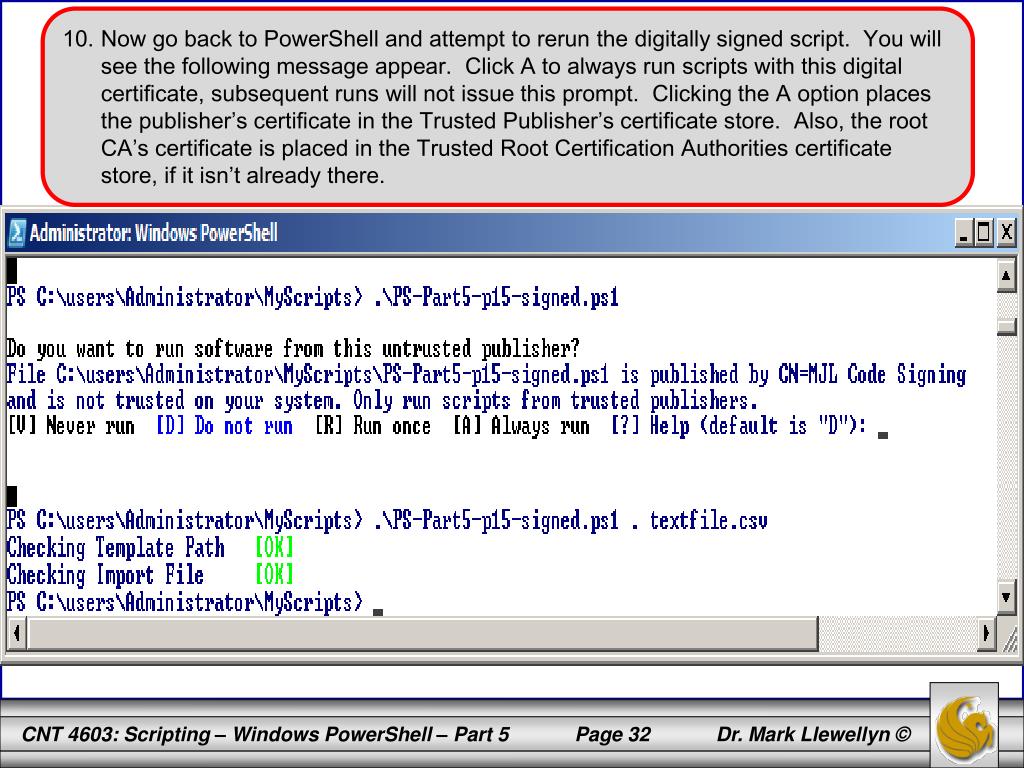Click 'Dr. Mark Llewellyn ©' footer text
This screenshot has height=768, width=1024.
coord(814,734)
